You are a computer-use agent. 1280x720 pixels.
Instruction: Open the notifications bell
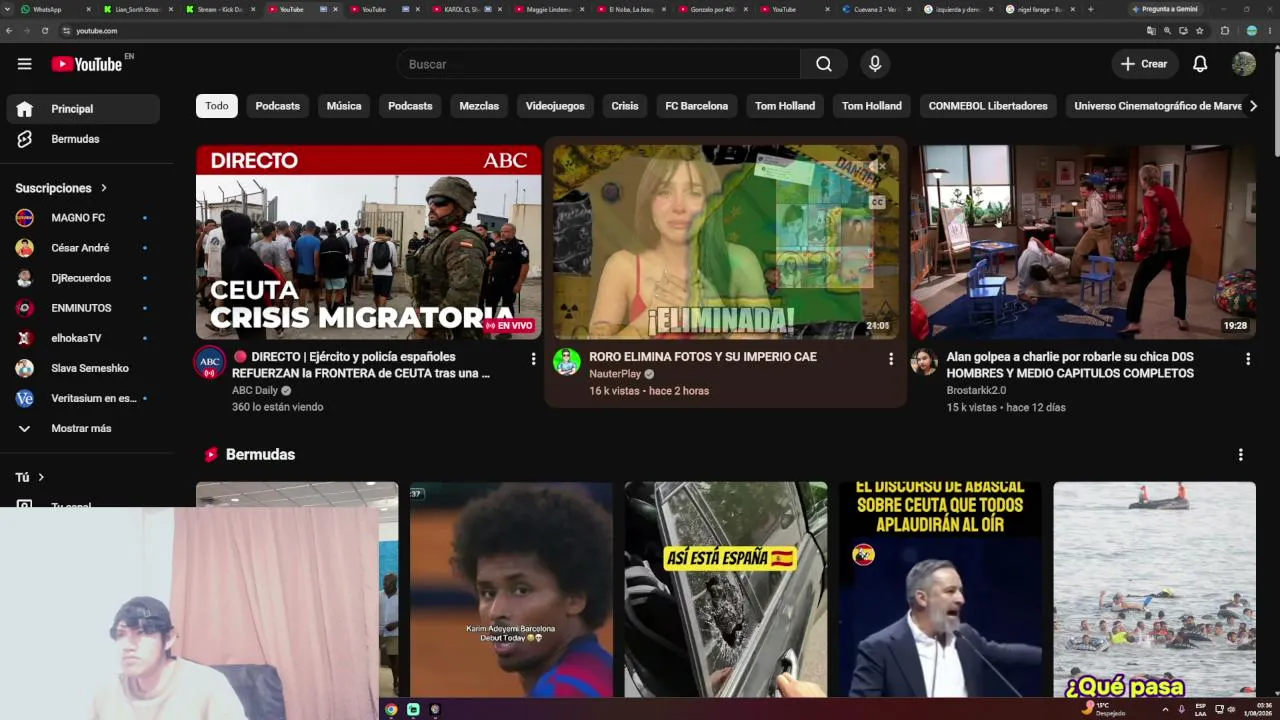[x=1200, y=64]
